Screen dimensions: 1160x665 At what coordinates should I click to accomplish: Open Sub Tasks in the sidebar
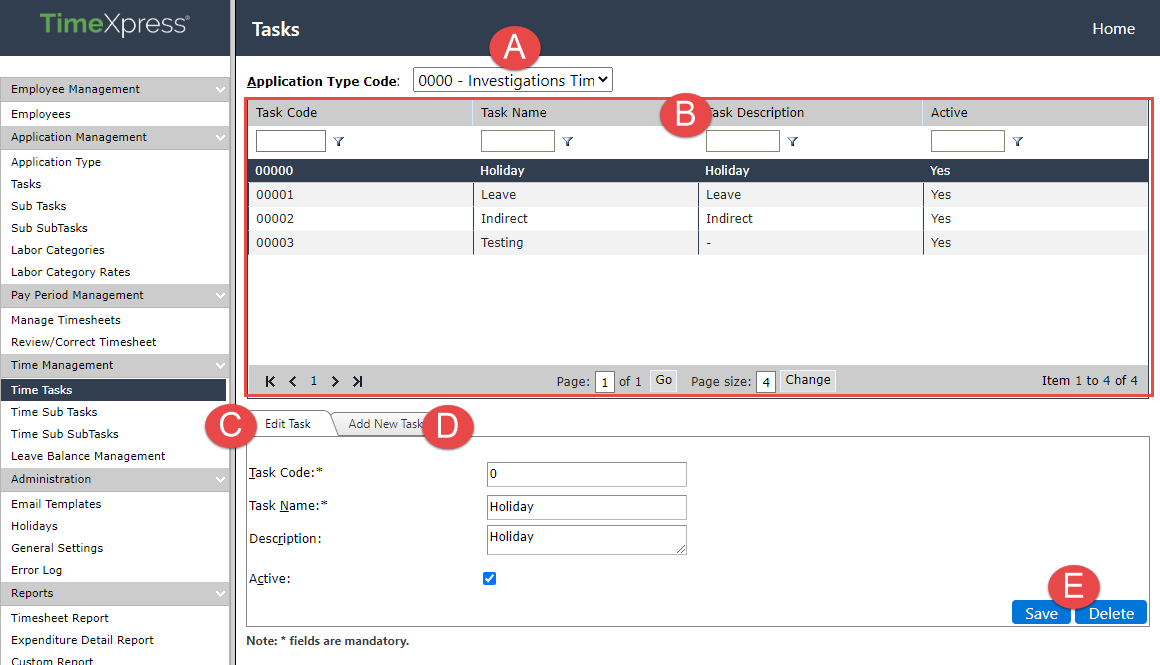point(38,206)
